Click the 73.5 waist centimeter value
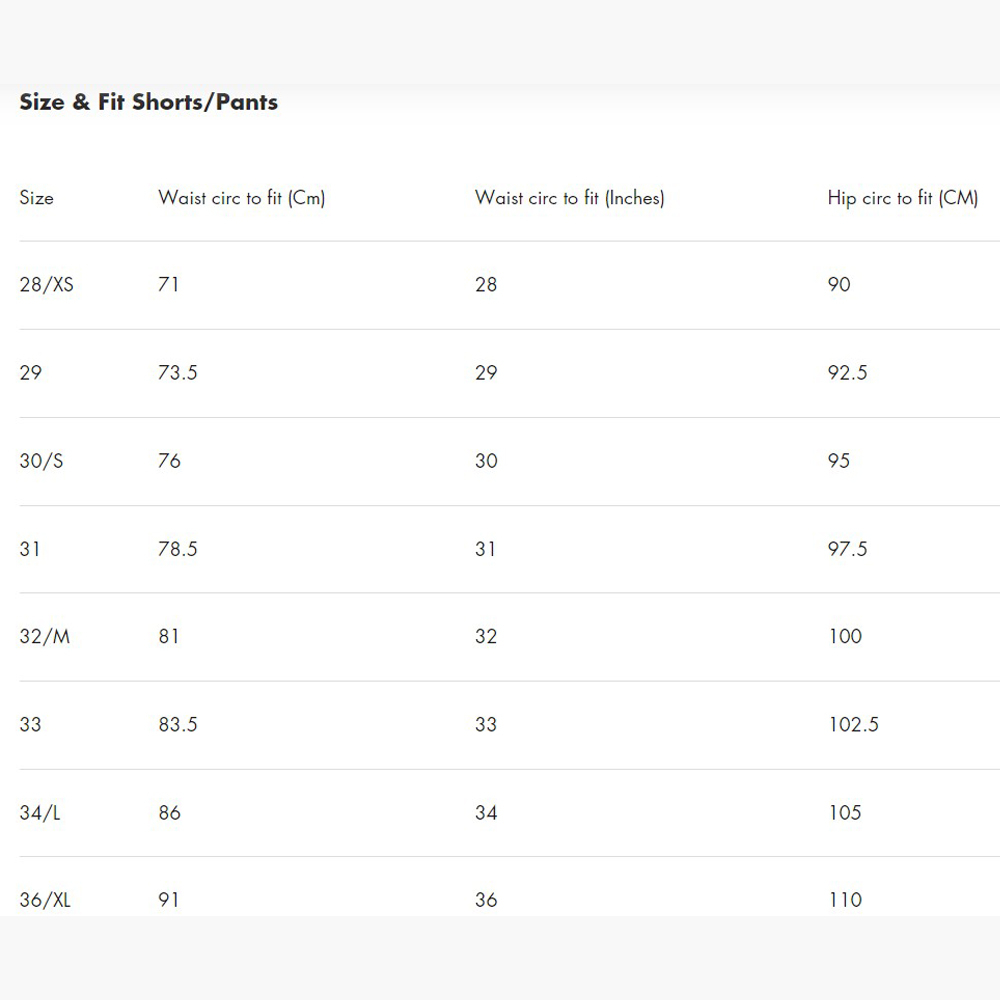This screenshot has width=1000, height=1000. pyautogui.click(x=178, y=373)
